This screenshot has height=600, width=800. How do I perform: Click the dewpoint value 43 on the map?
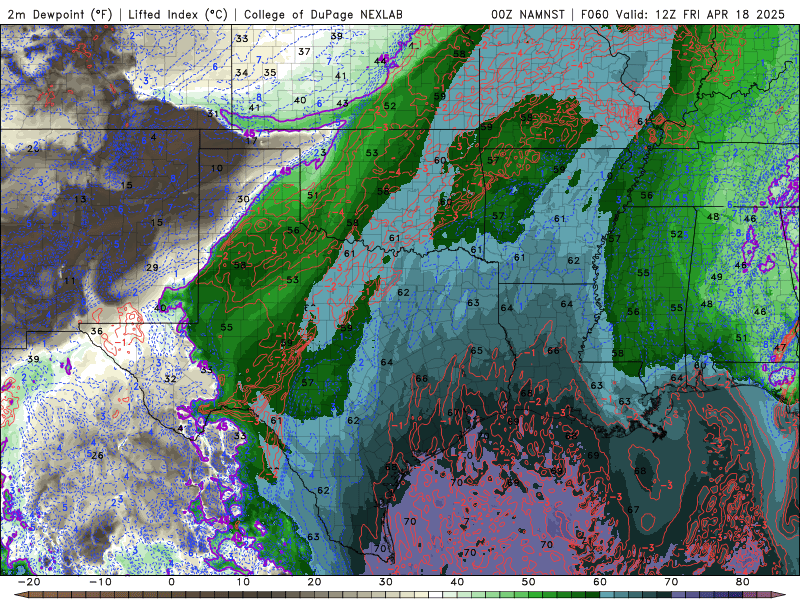[x=342, y=104]
